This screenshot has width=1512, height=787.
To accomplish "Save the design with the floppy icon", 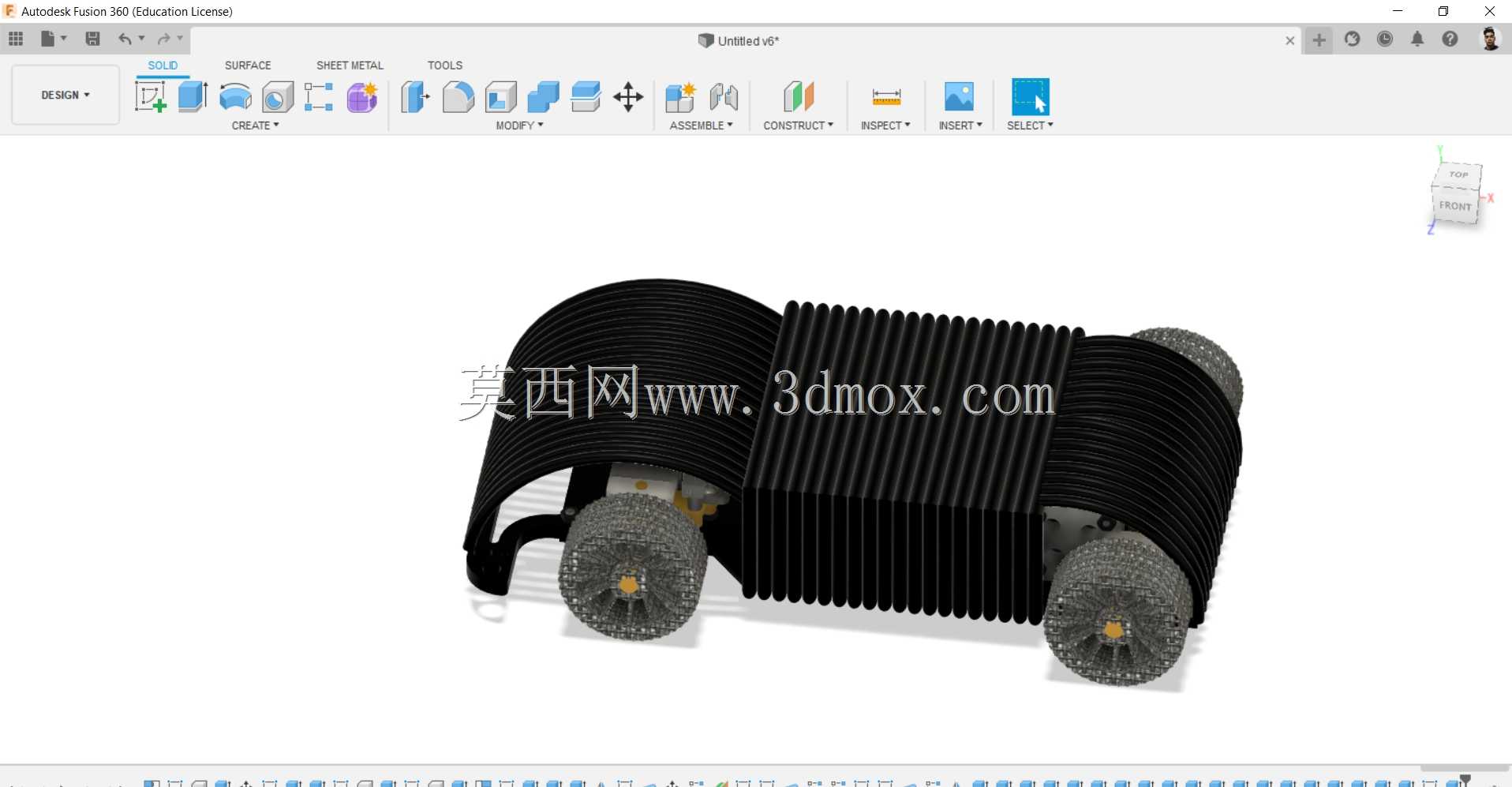I will pyautogui.click(x=92, y=39).
